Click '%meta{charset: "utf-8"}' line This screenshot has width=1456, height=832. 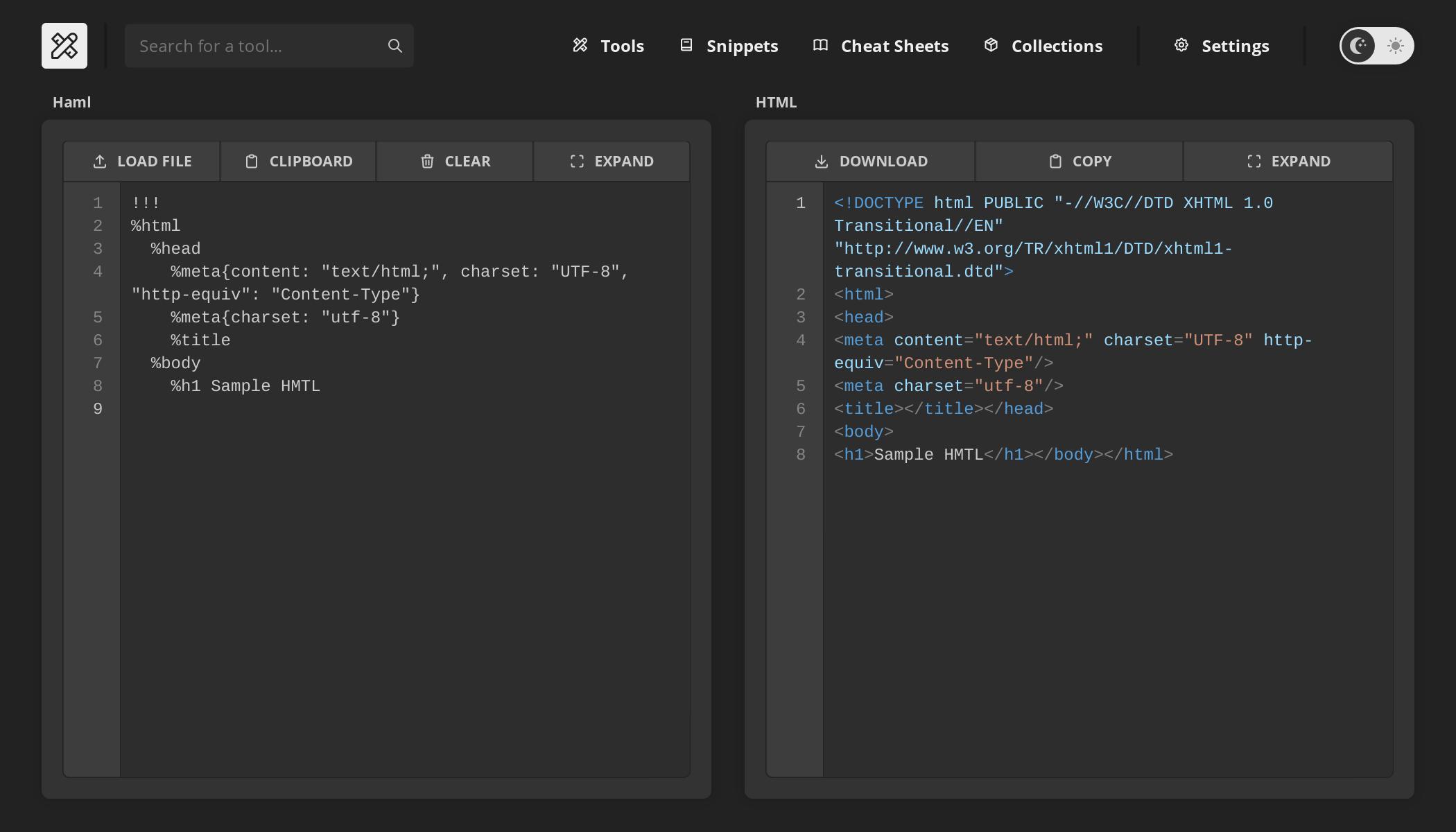[x=286, y=318]
